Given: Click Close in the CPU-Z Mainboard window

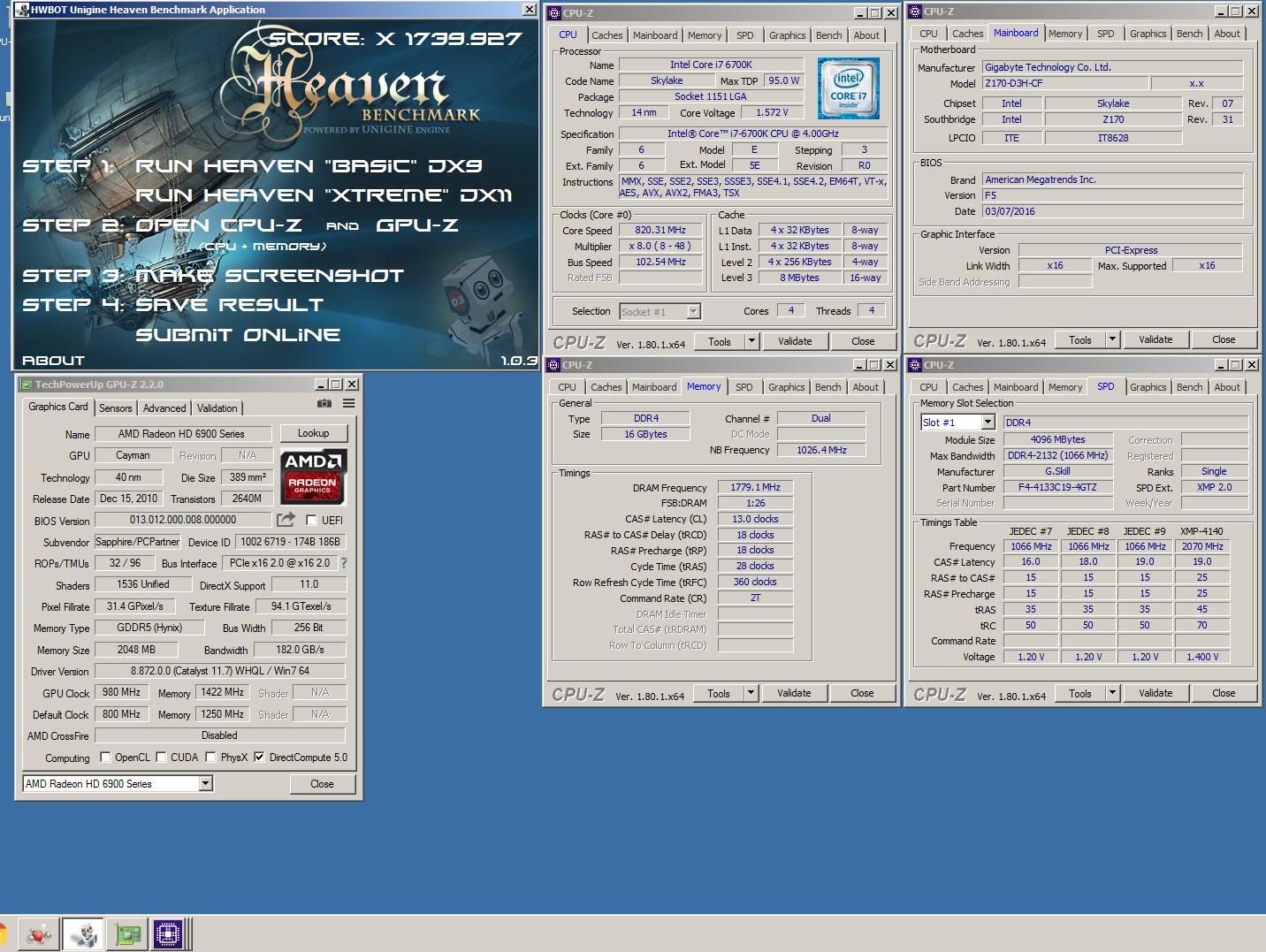Looking at the screenshot, I should [x=1224, y=339].
